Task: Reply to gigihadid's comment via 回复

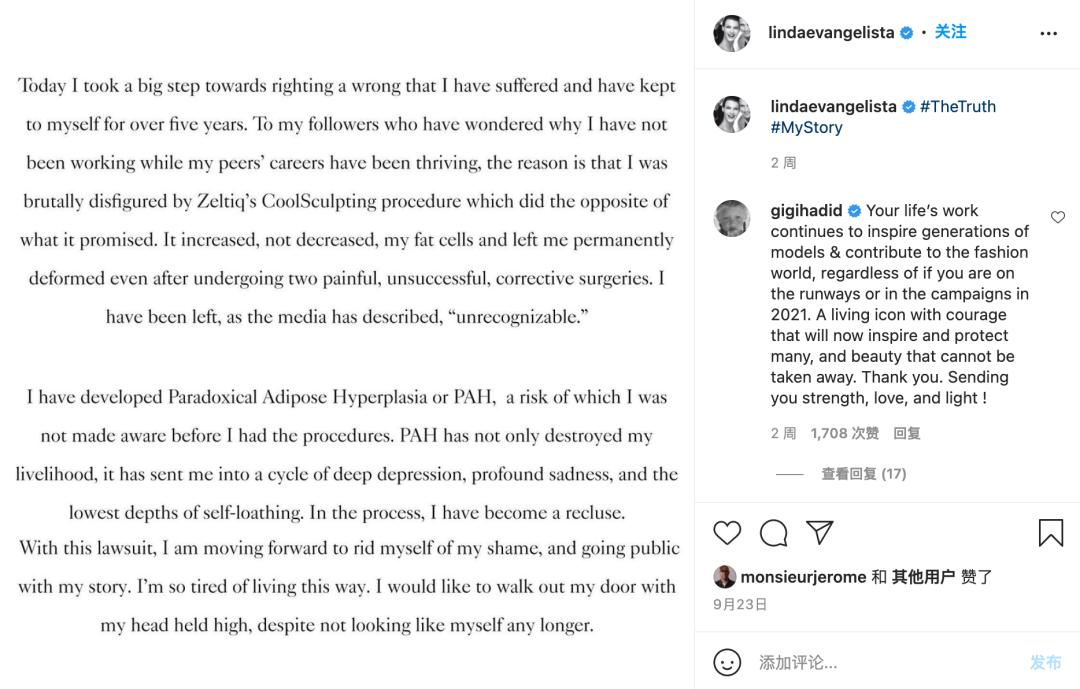Action: coord(907,433)
